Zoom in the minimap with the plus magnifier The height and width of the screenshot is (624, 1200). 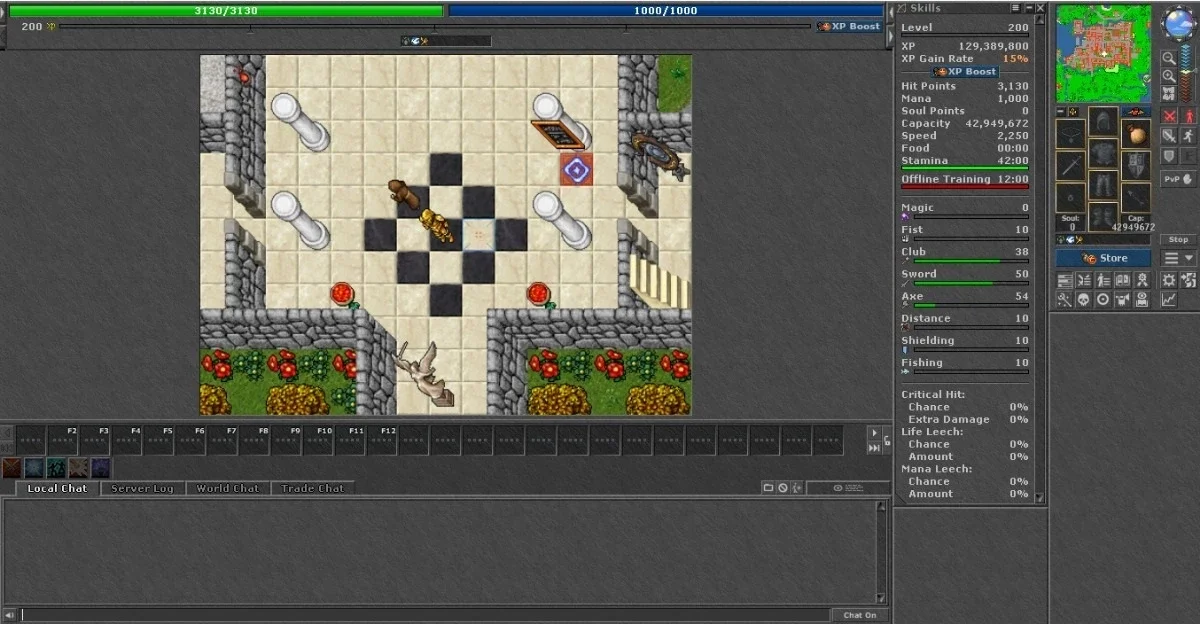(1169, 75)
